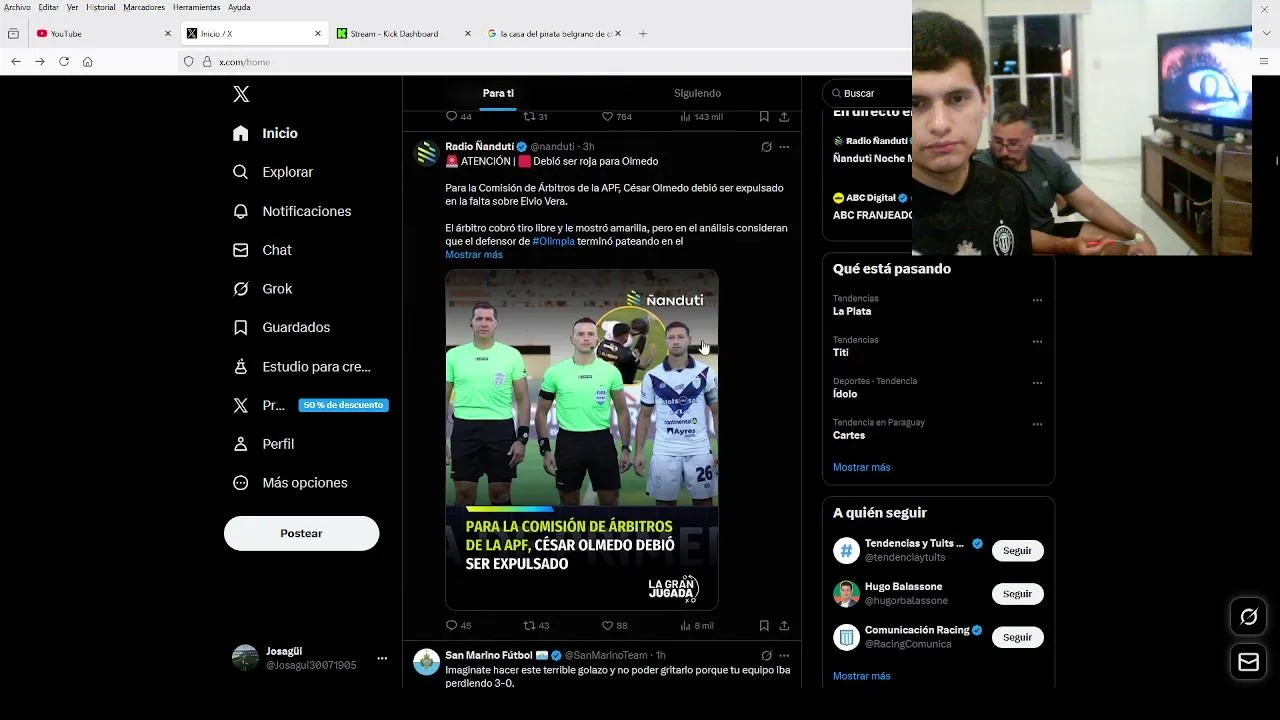Open the Radio Ñanduti profile avatar
Image resolution: width=1280 pixels, height=720 pixels.
pos(427,153)
